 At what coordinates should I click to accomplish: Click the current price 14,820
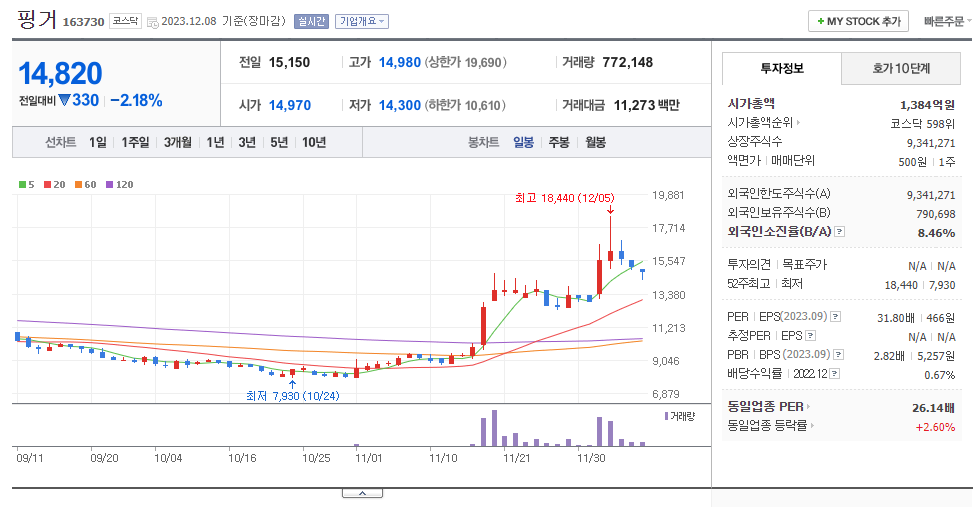click(60, 73)
